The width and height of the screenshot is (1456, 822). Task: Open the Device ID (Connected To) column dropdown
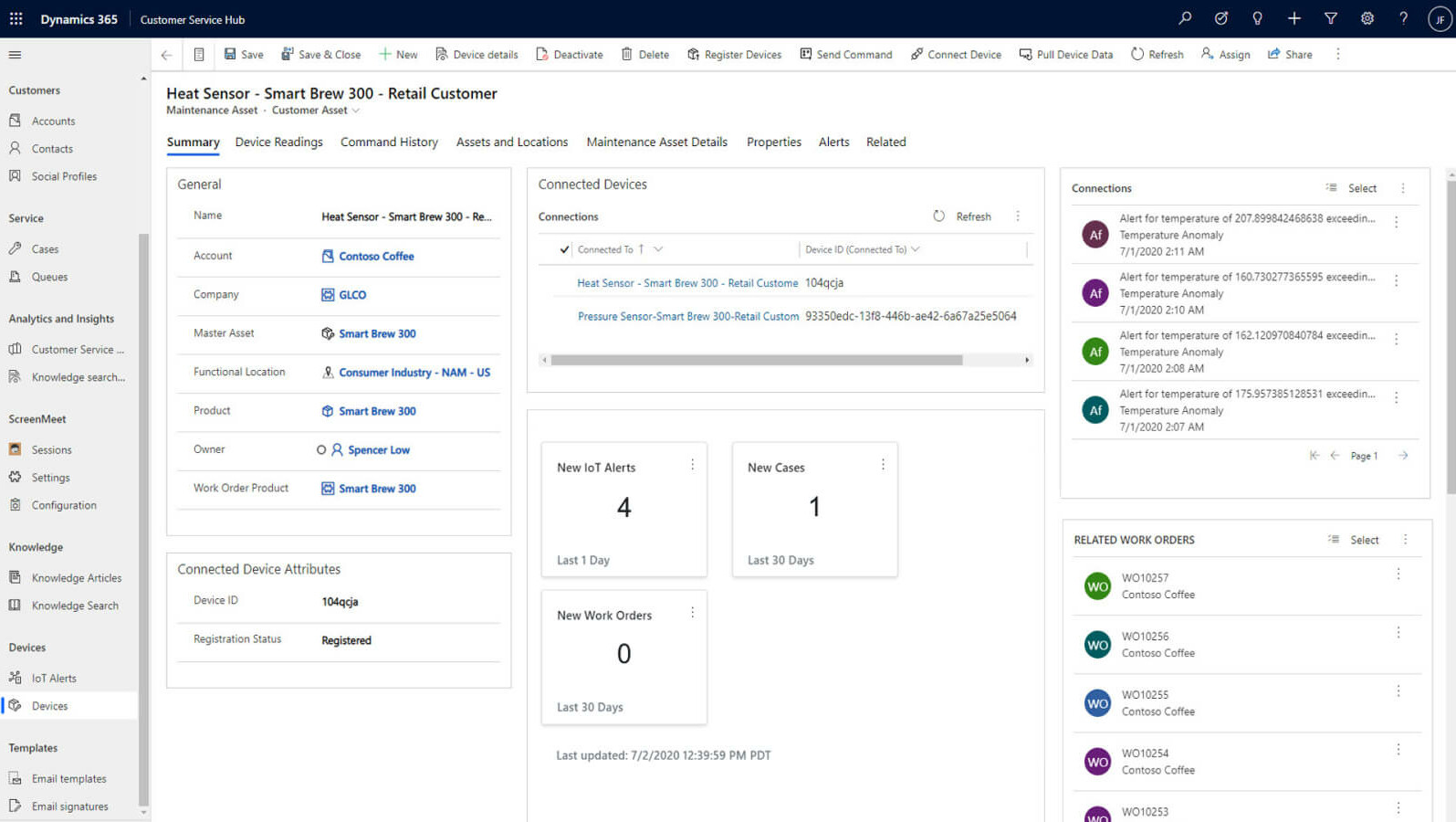(916, 249)
